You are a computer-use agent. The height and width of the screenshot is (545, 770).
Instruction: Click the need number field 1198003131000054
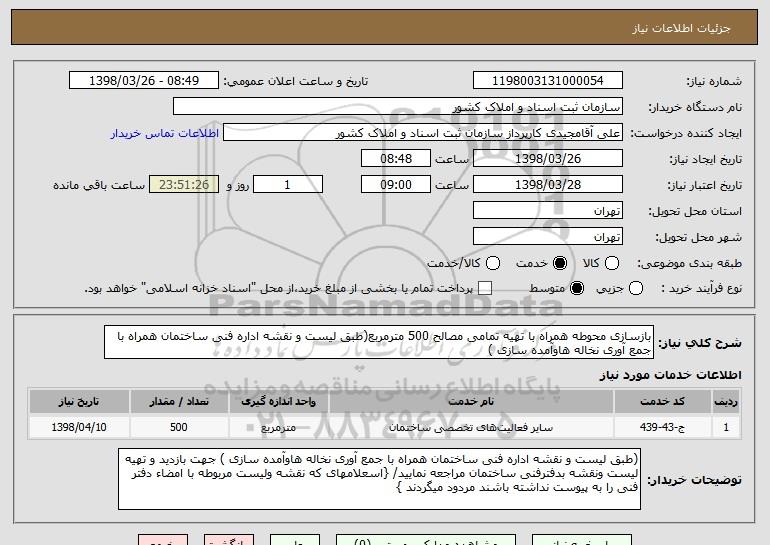coord(548,81)
